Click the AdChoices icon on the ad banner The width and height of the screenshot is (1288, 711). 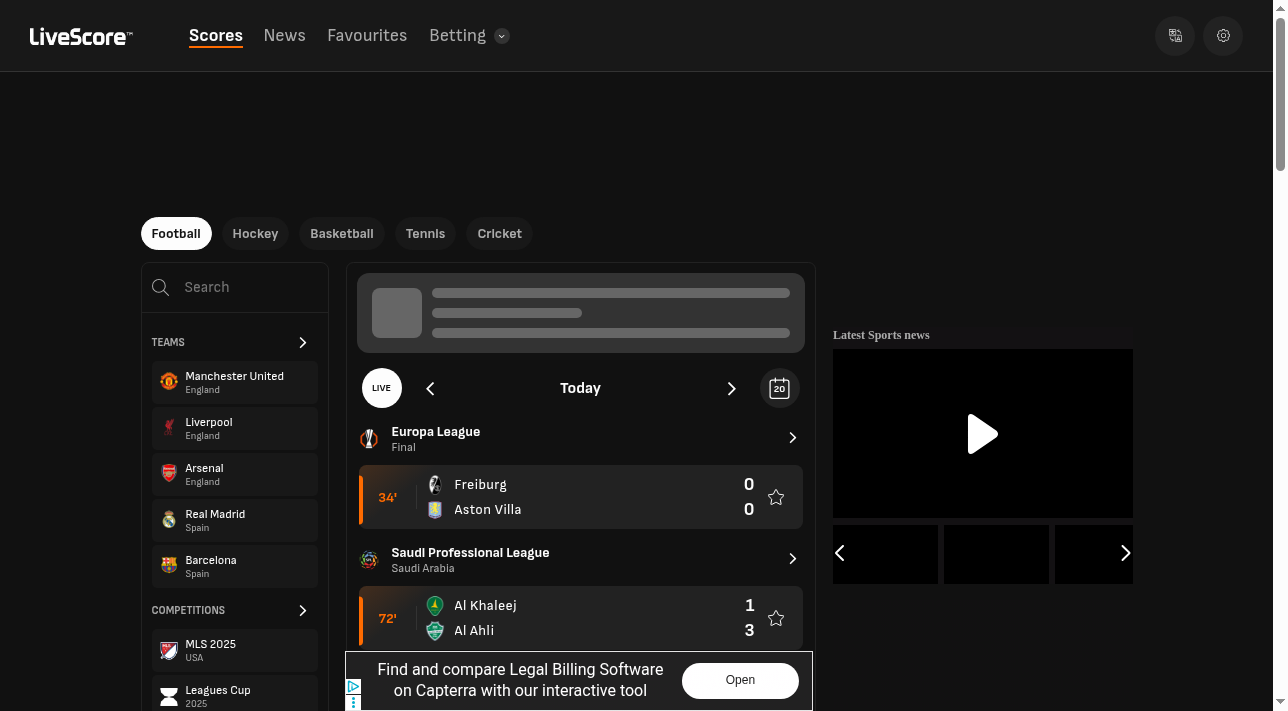tap(353, 687)
